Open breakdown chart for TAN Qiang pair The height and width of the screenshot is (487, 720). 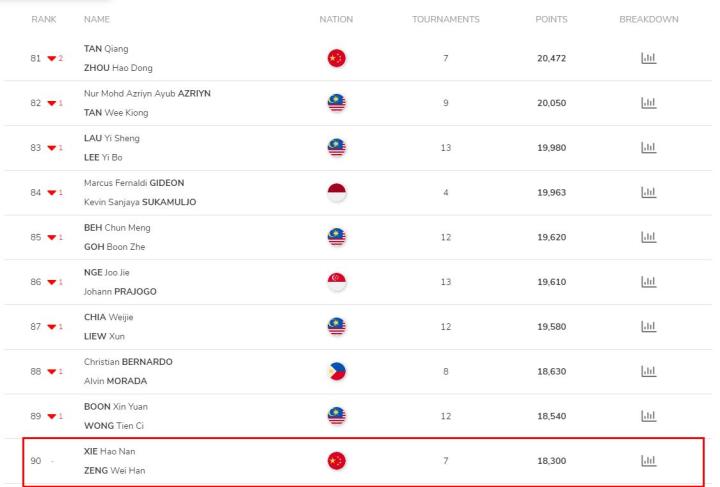[x=648, y=58]
